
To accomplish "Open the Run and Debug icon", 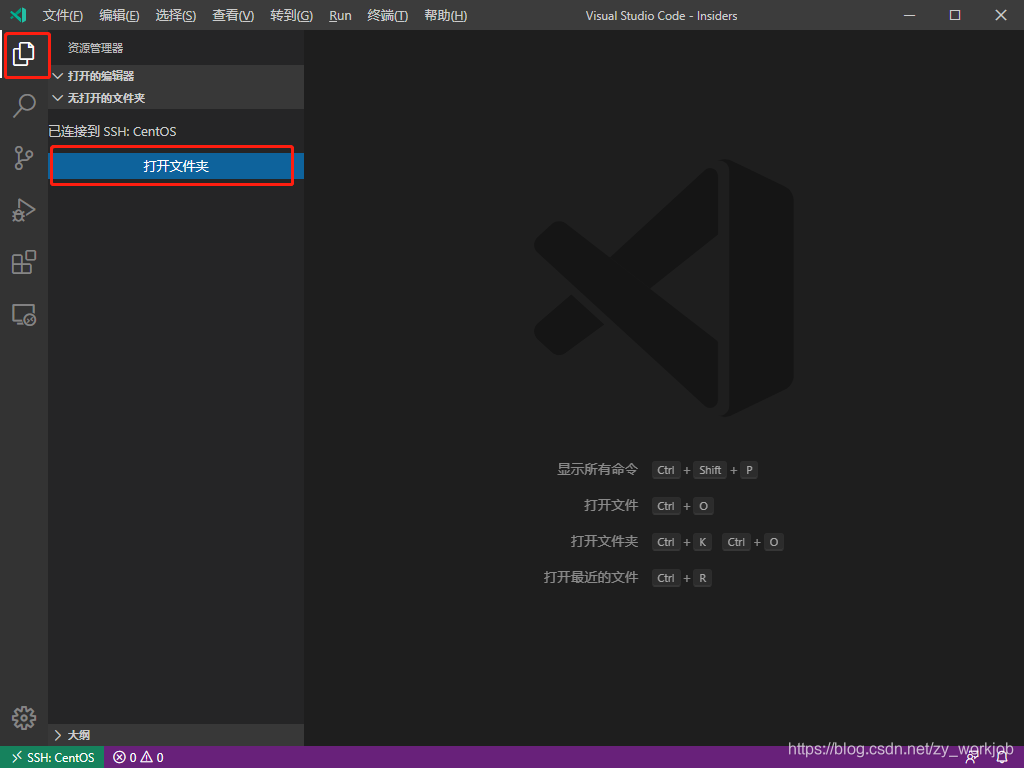I will (24, 210).
